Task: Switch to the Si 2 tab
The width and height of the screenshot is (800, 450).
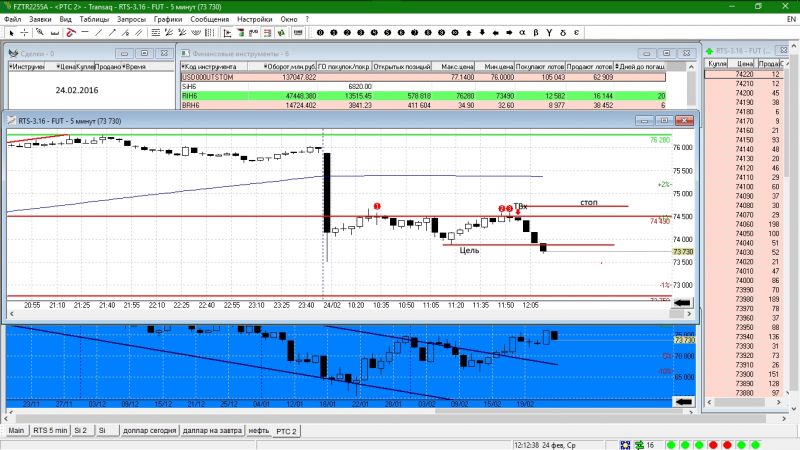Action: pyautogui.click(x=81, y=430)
